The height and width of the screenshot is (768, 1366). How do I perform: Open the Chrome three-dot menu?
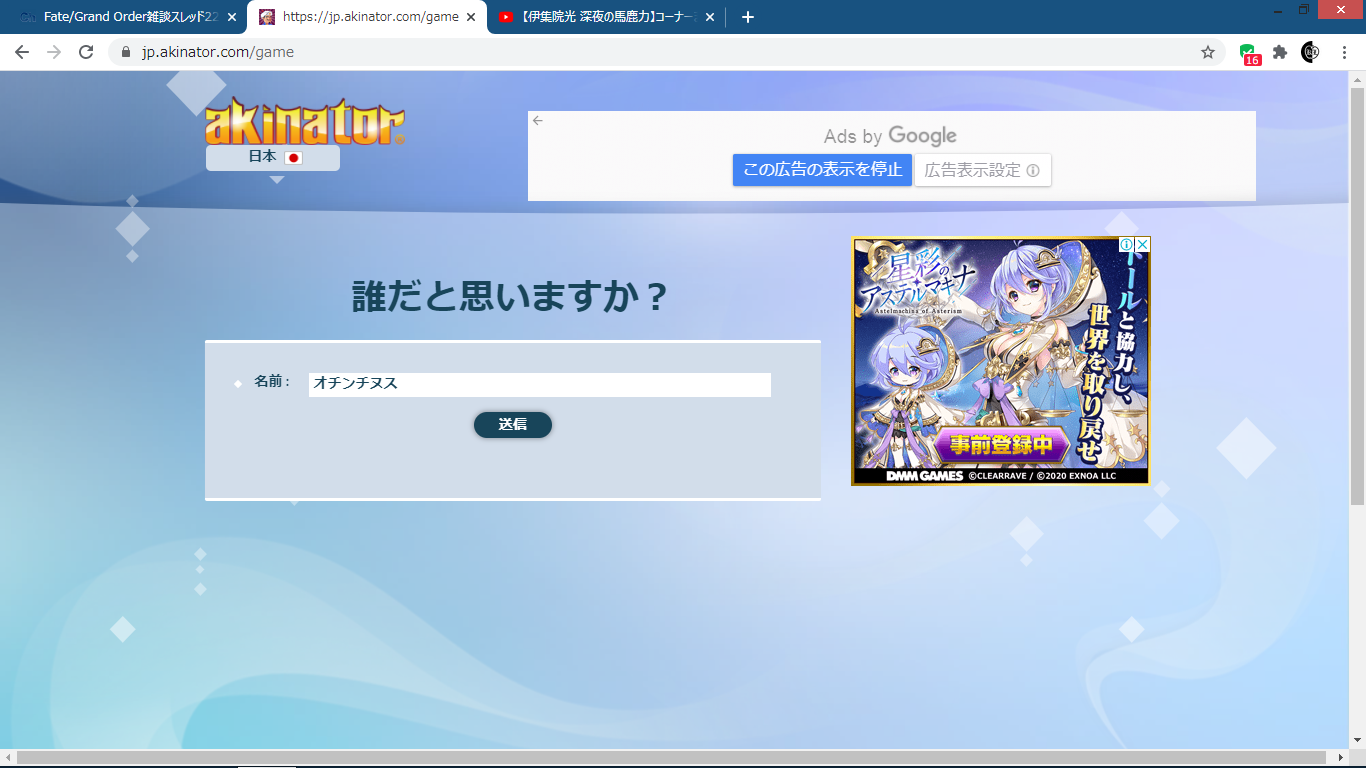coord(1343,52)
